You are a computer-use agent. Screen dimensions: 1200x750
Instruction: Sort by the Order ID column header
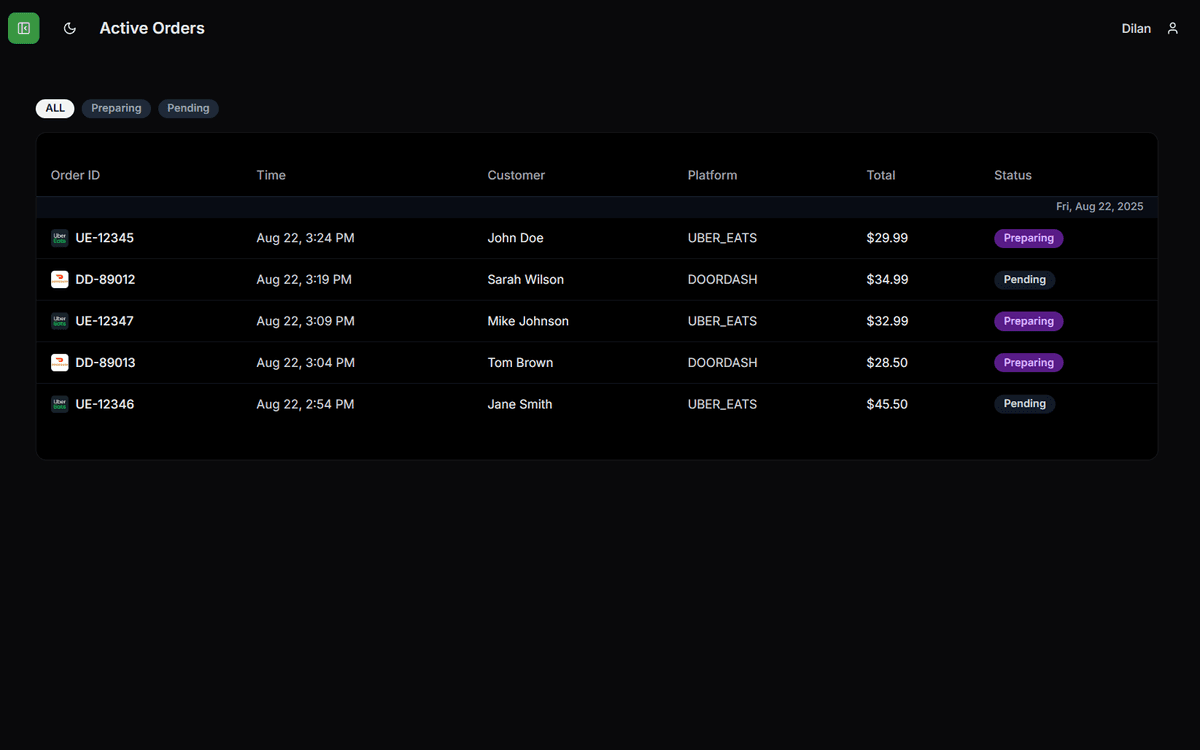click(76, 175)
